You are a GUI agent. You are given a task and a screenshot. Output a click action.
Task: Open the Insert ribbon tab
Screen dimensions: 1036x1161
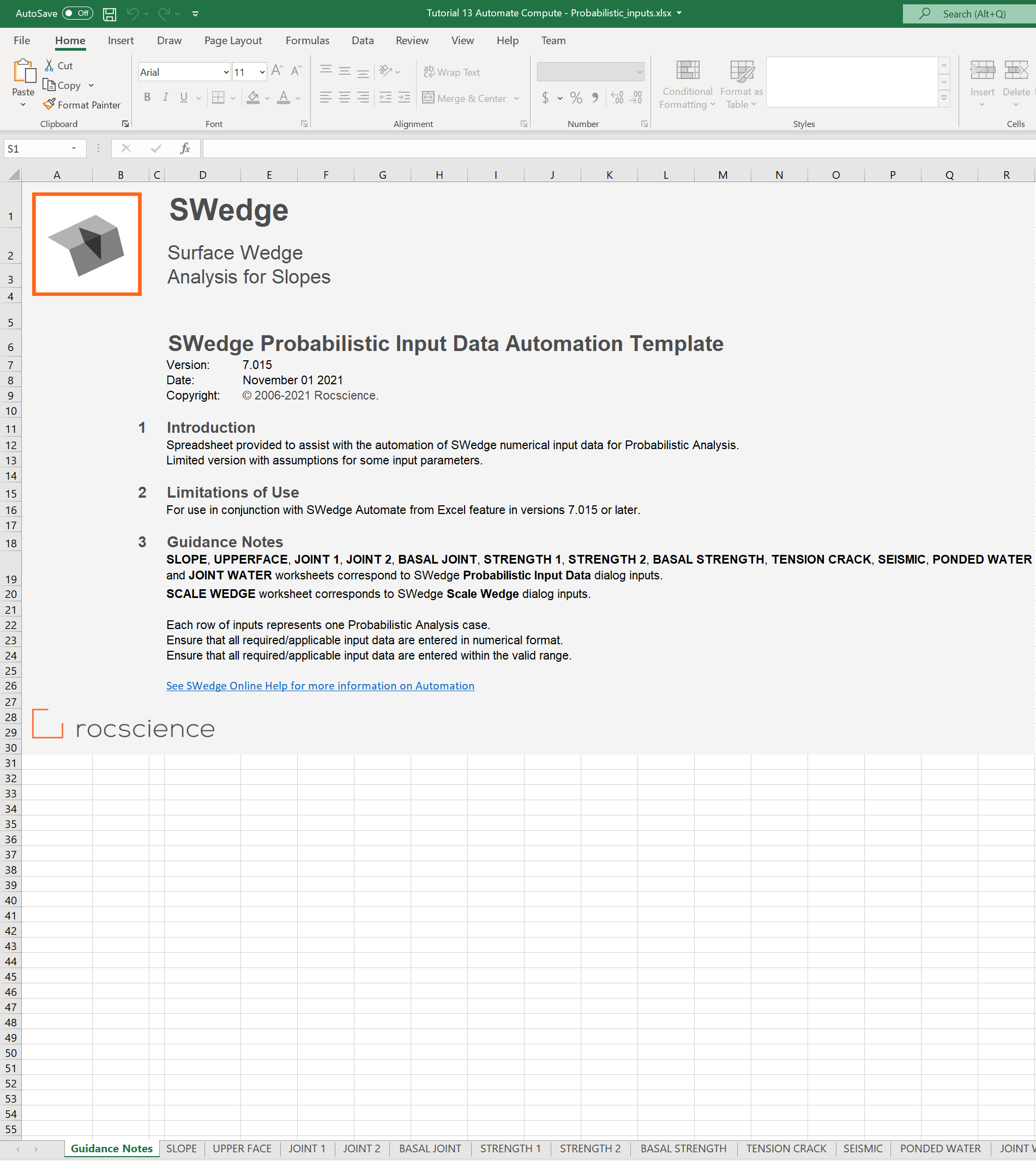click(x=121, y=40)
